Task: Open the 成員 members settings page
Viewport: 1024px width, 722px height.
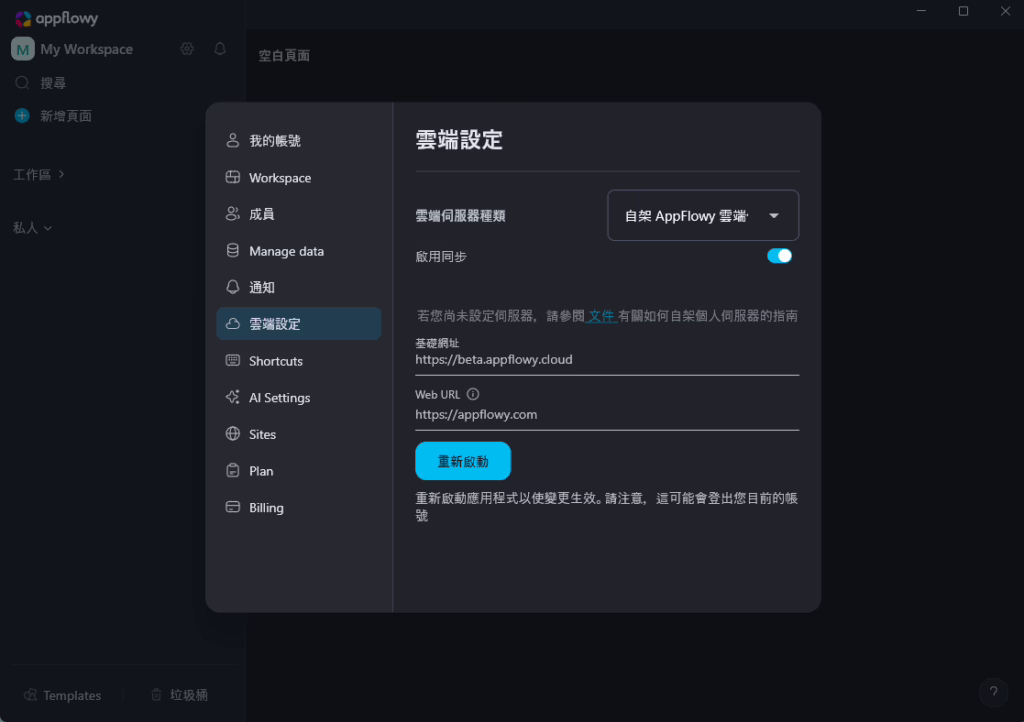Action: [298, 214]
